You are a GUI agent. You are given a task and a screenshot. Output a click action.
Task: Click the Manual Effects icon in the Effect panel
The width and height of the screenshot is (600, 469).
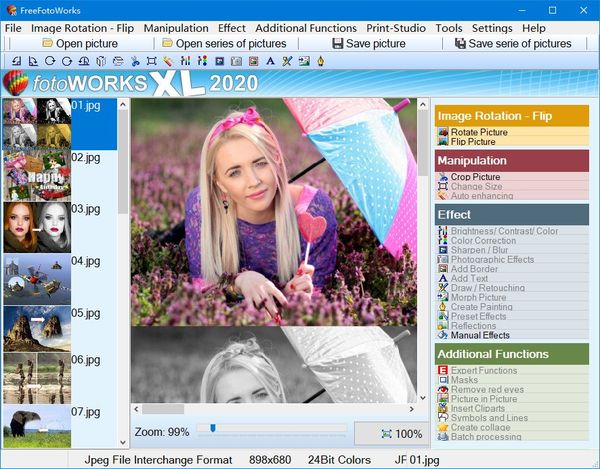pos(443,335)
